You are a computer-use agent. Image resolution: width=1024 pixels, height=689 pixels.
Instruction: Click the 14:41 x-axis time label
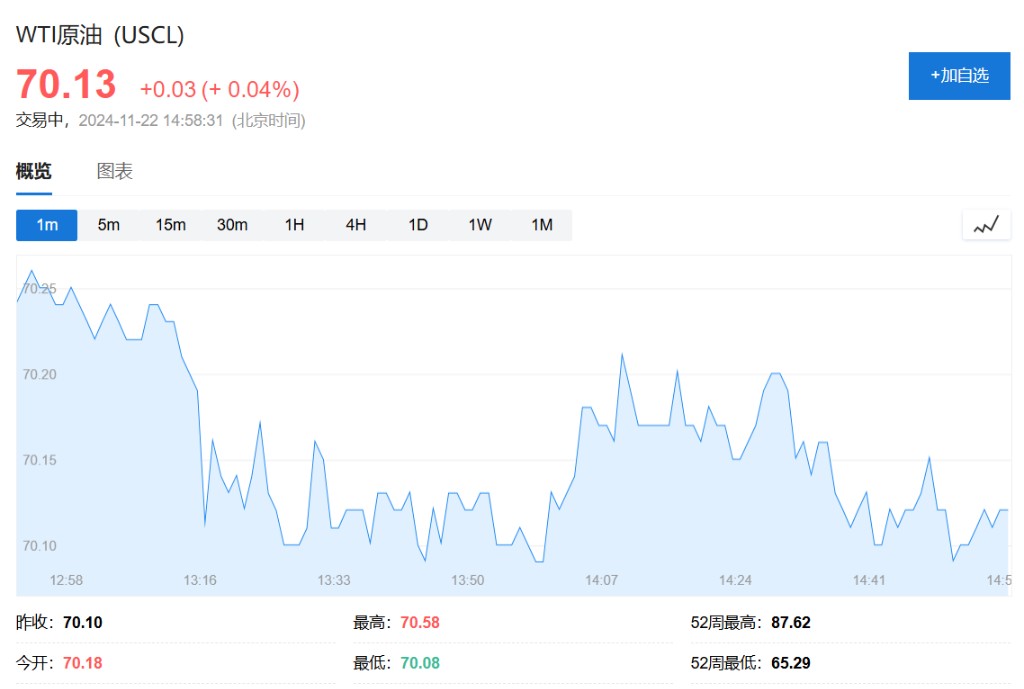(x=869, y=580)
